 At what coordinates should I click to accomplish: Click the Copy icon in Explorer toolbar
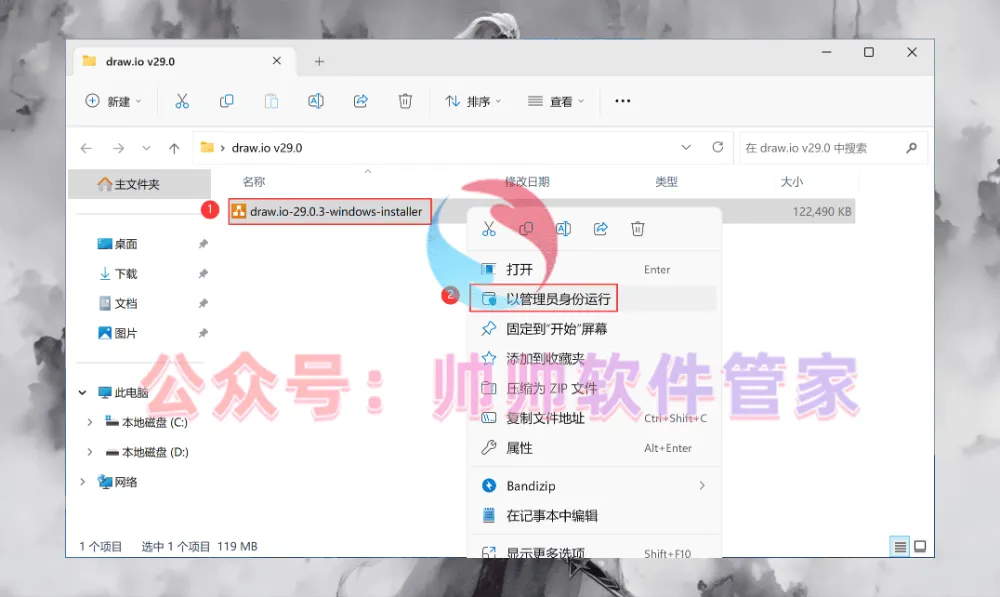pyautogui.click(x=226, y=101)
